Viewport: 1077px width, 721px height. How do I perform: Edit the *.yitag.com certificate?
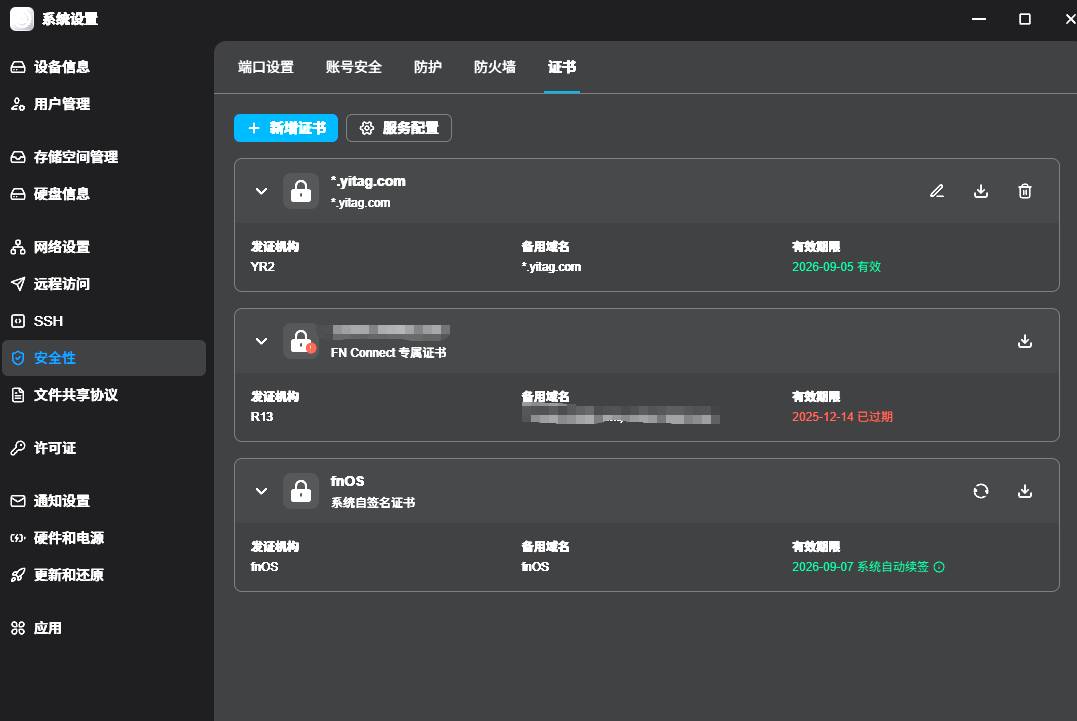(937, 191)
